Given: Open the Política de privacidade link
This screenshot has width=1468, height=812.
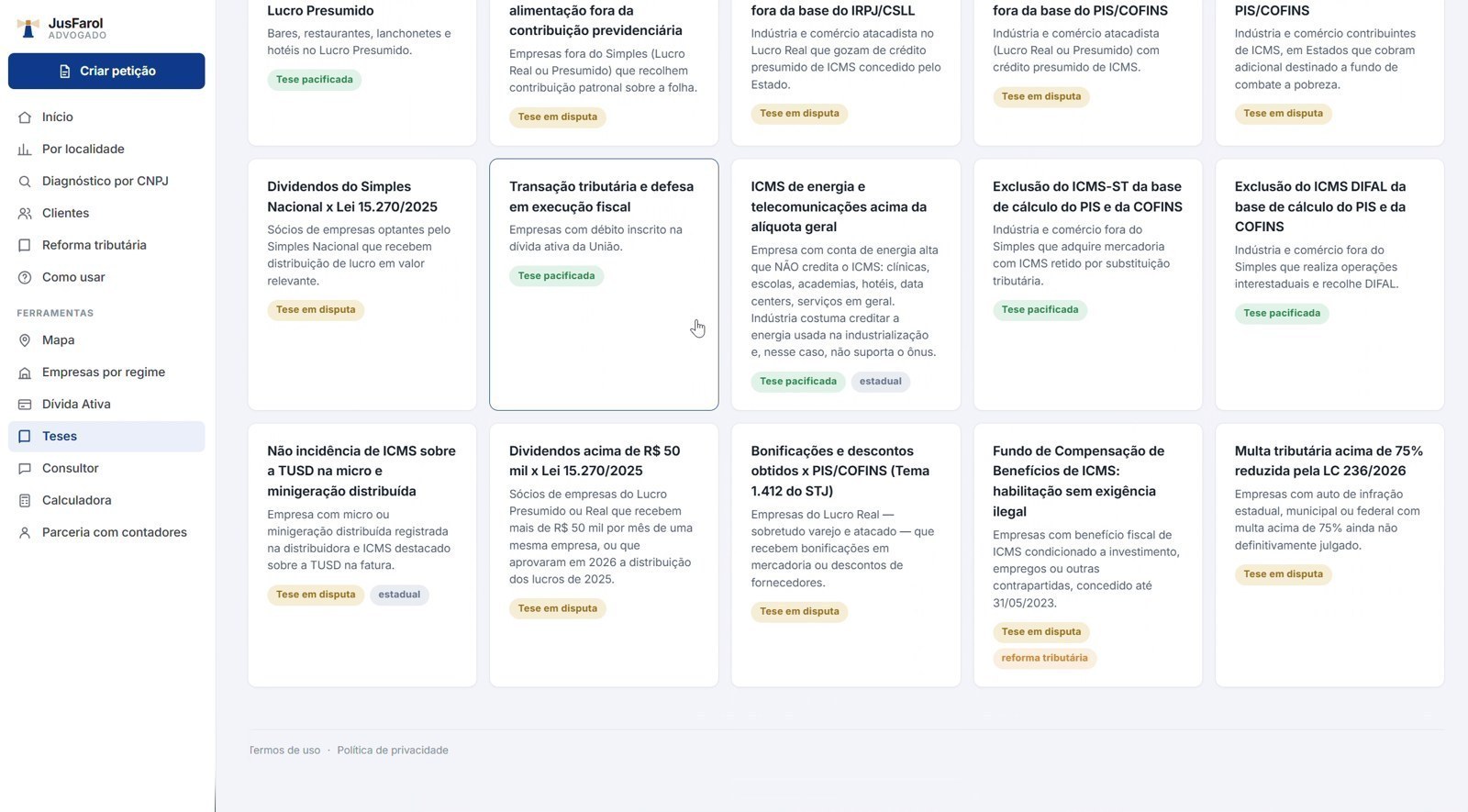Looking at the screenshot, I should (393, 751).
